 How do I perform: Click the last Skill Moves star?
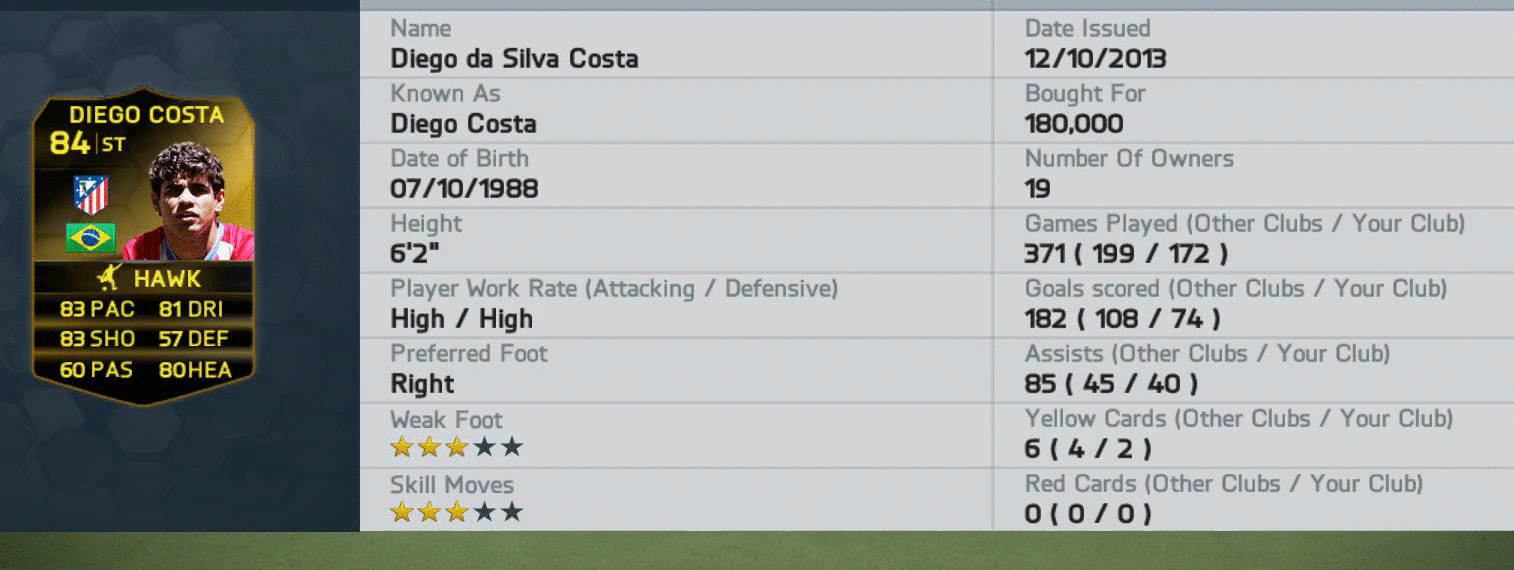(x=512, y=512)
